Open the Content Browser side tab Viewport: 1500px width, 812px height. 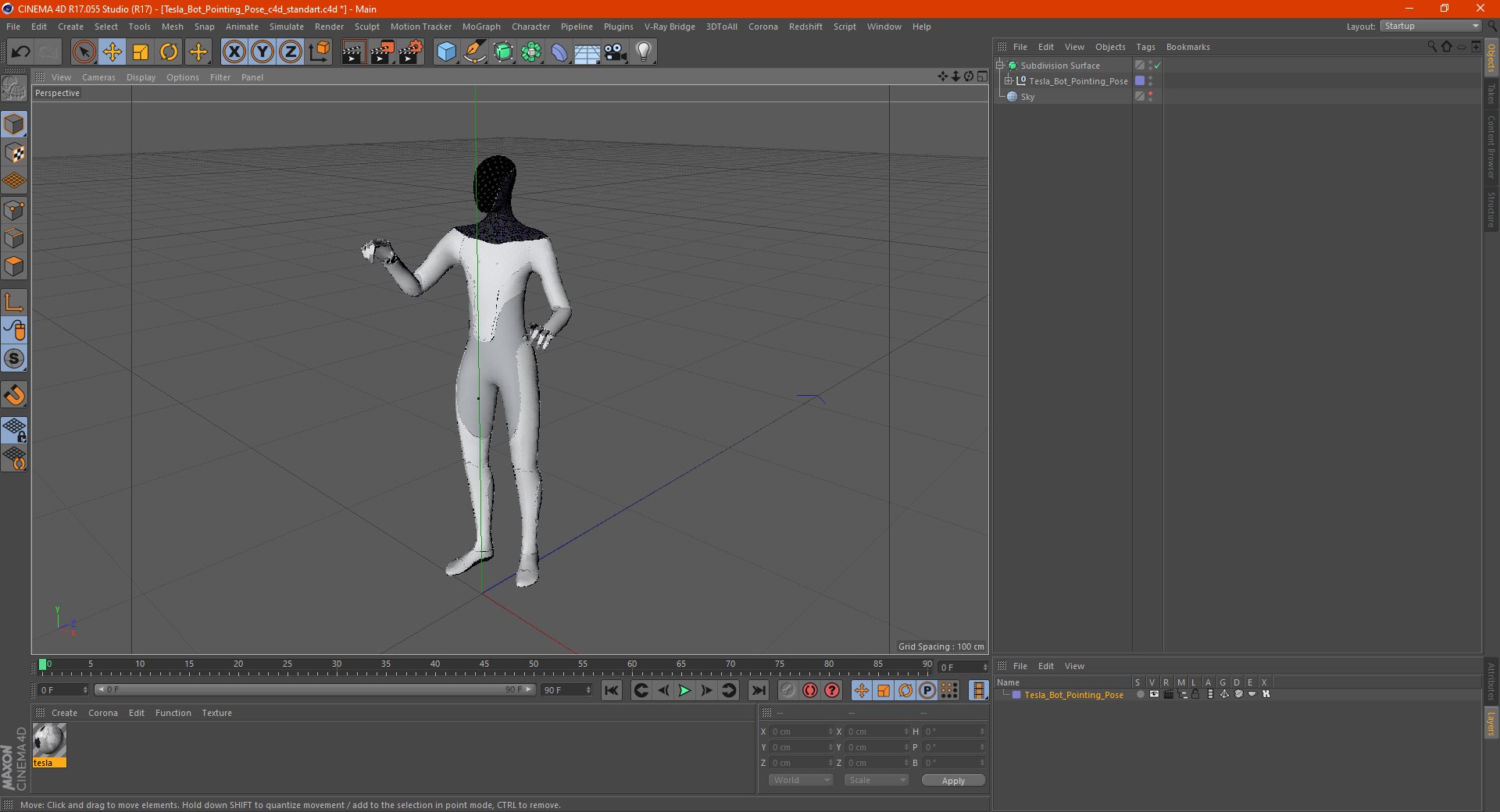(1491, 147)
